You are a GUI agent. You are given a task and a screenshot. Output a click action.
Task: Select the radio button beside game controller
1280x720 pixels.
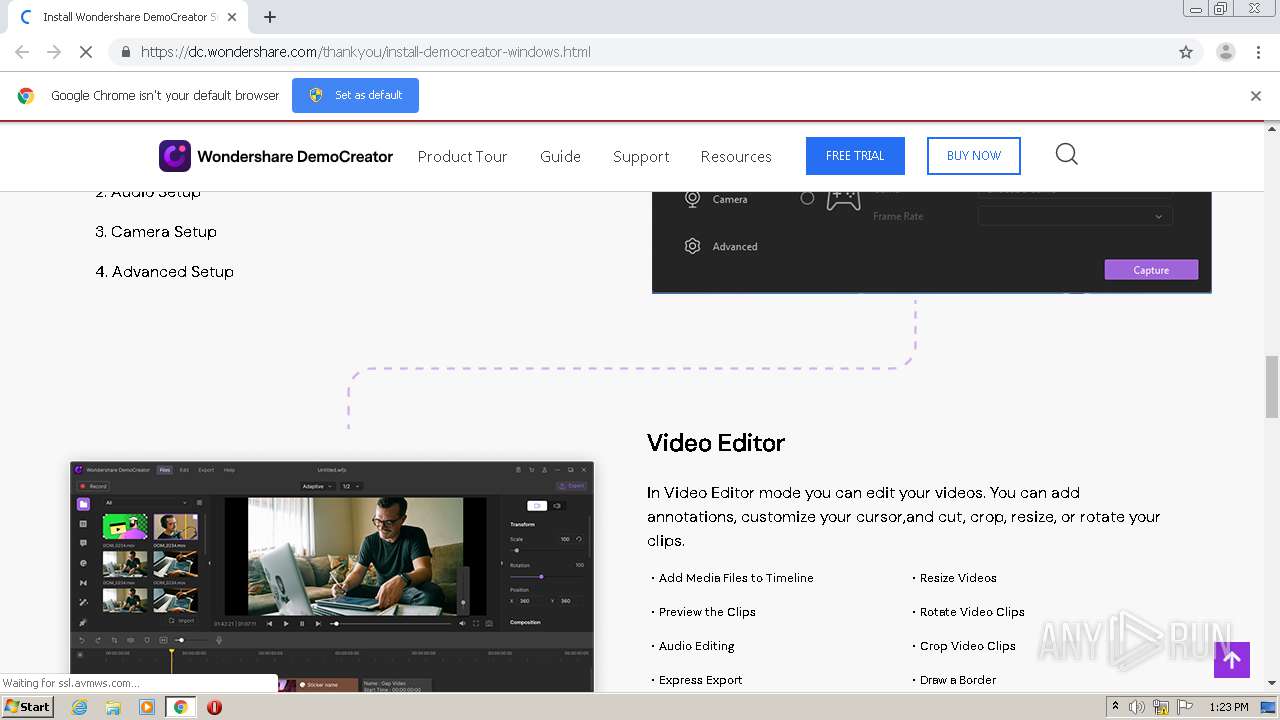pyautogui.click(x=807, y=198)
